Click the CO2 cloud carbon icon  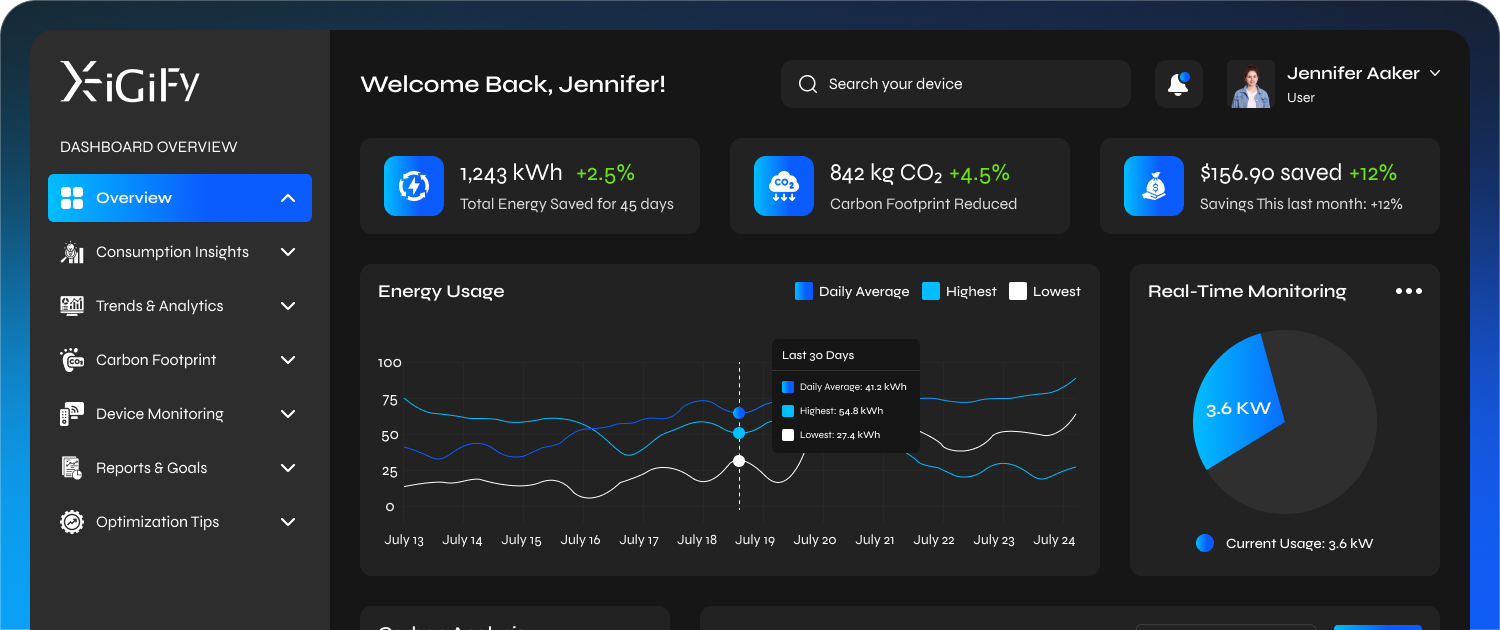783,186
